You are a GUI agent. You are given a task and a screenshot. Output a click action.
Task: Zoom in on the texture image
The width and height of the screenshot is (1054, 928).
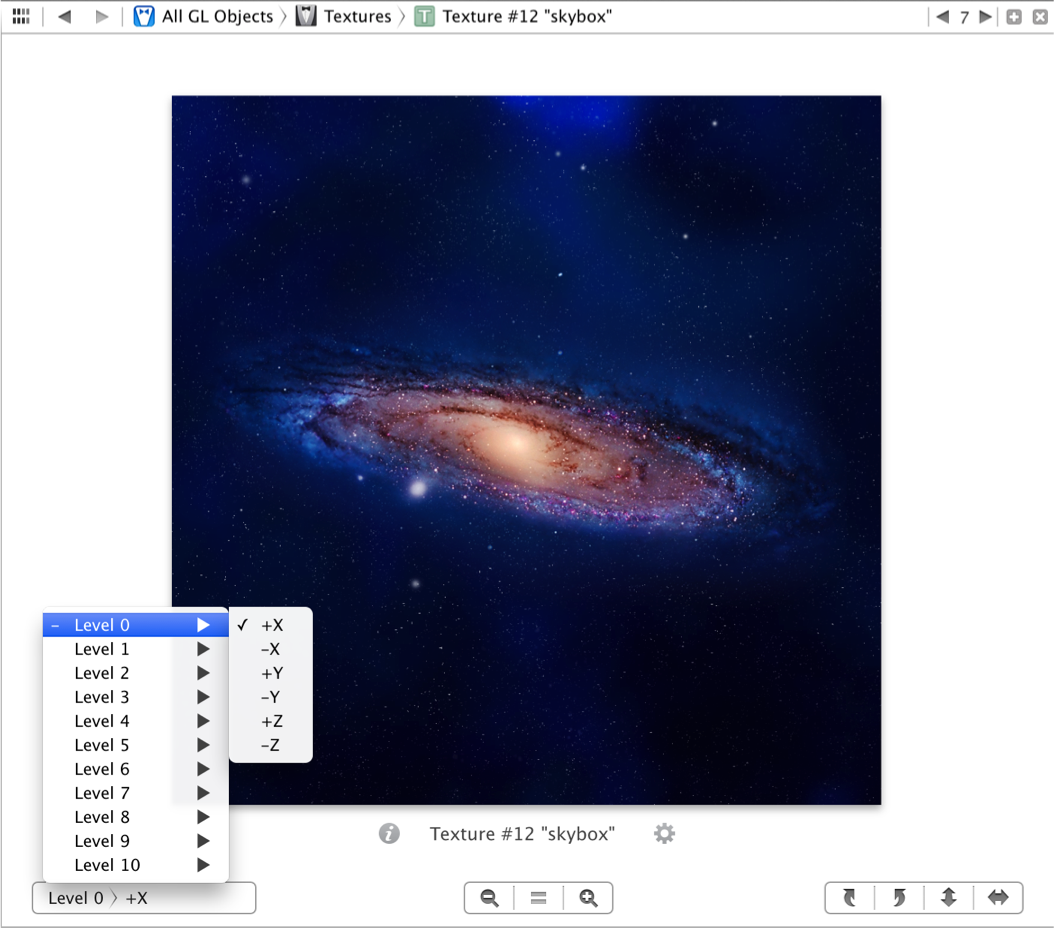pos(588,898)
